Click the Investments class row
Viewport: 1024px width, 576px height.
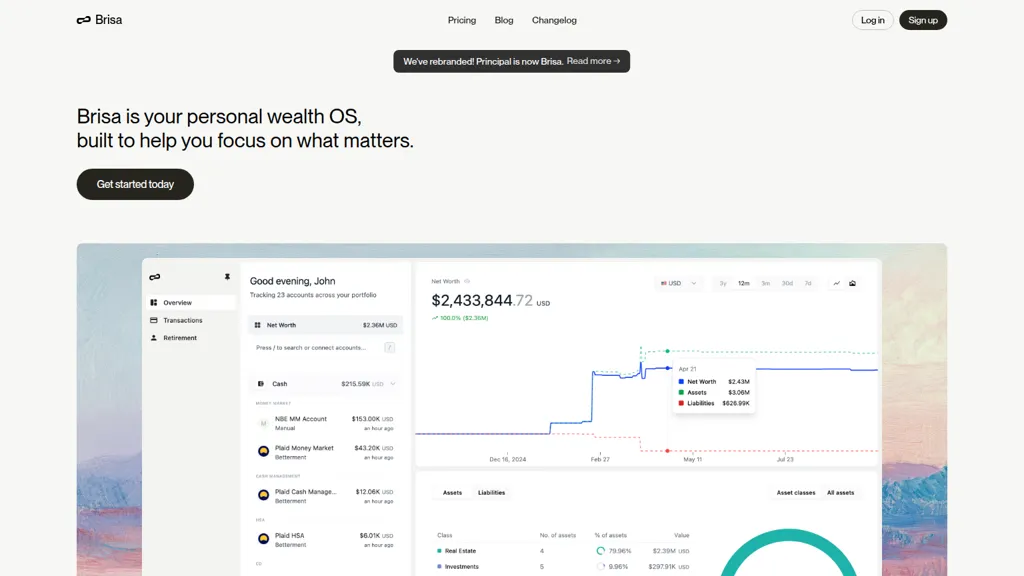pos(563,567)
